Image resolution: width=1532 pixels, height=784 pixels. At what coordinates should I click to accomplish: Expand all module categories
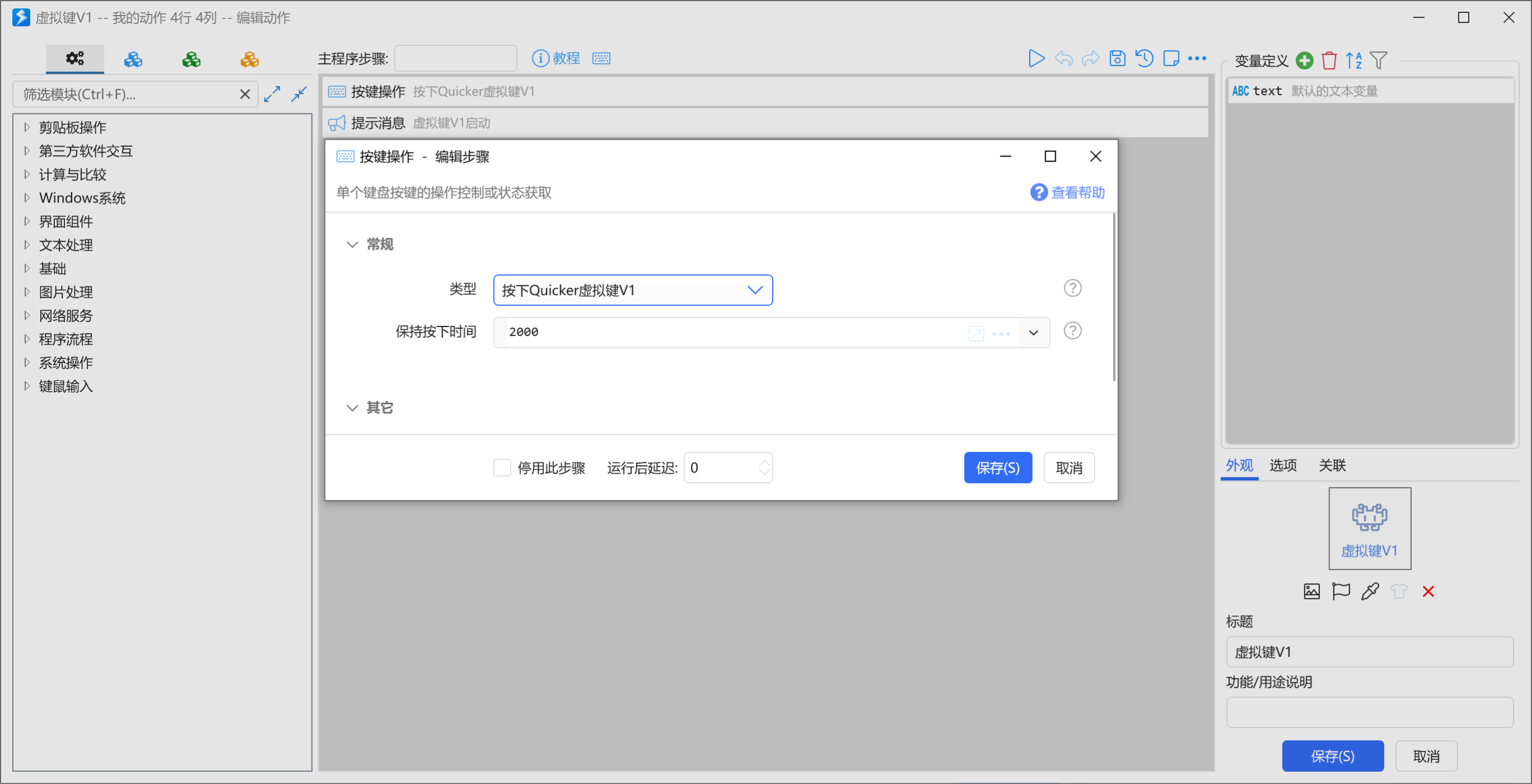pos(272,94)
